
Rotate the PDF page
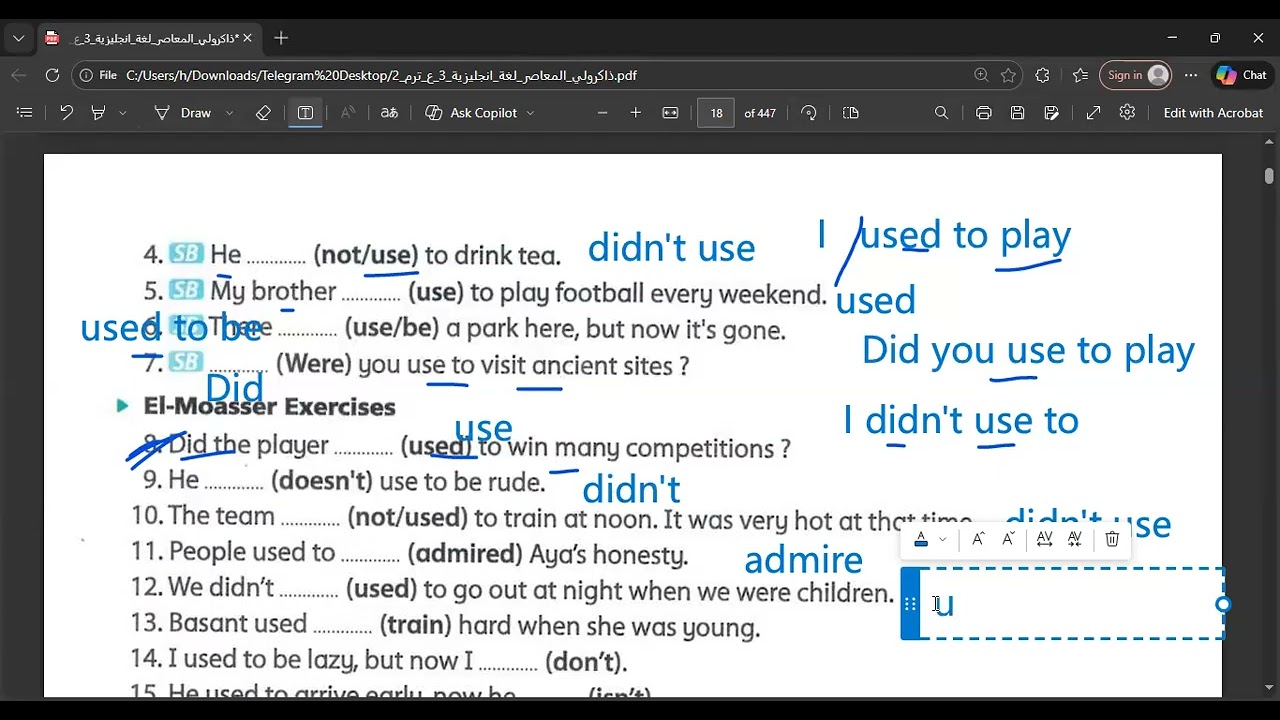pos(809,113)
